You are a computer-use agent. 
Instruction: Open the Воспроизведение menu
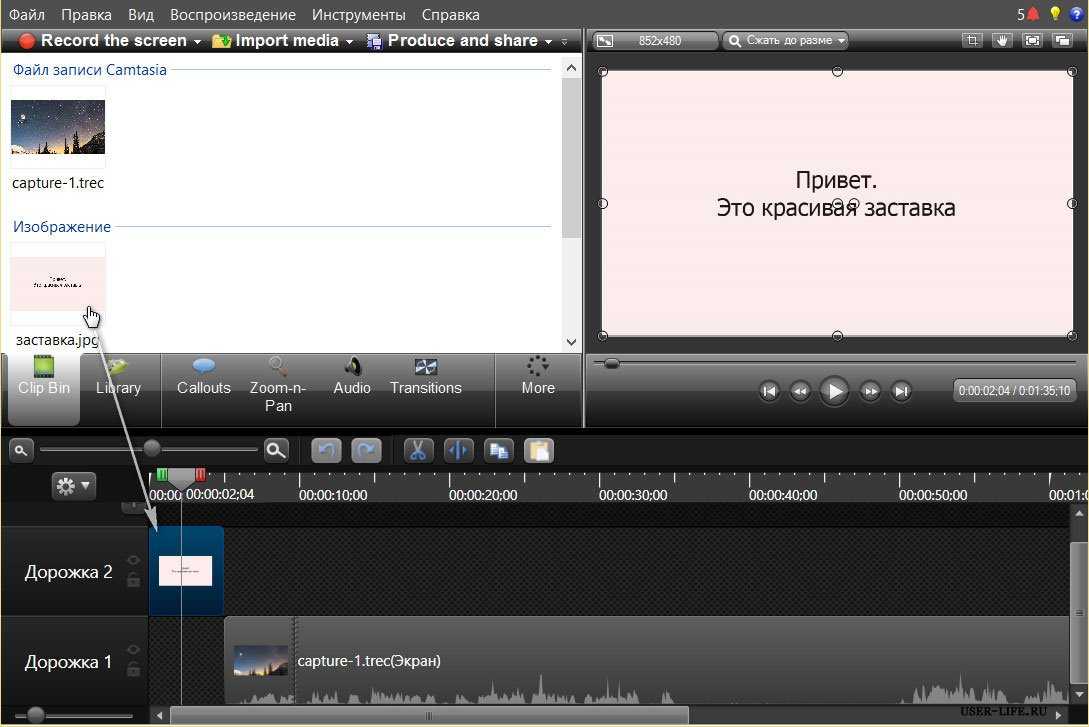pos(232,15)
